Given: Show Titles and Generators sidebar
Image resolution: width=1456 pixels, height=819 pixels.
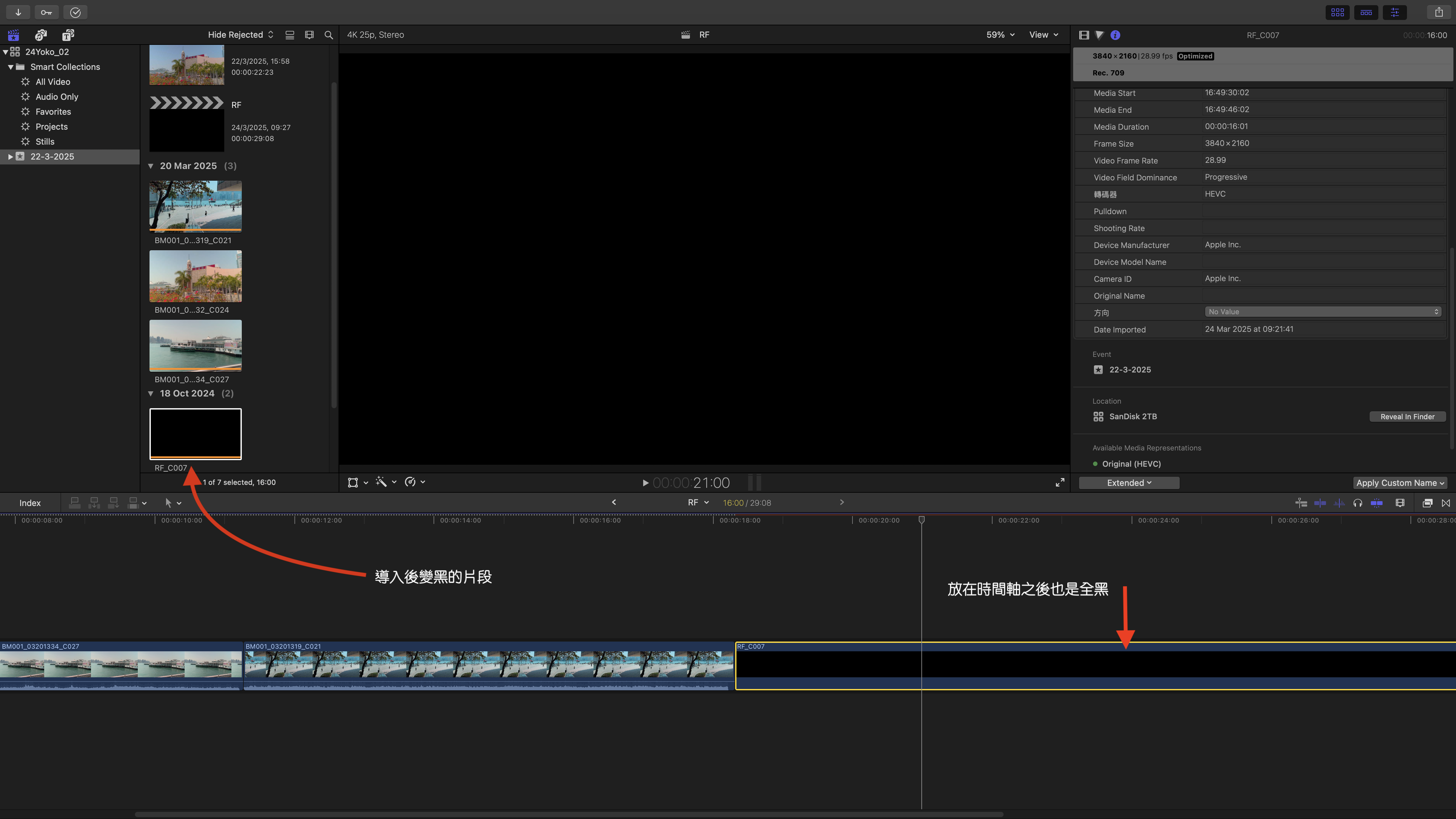Looking at the screenshot, I should (x=68, y=35).
